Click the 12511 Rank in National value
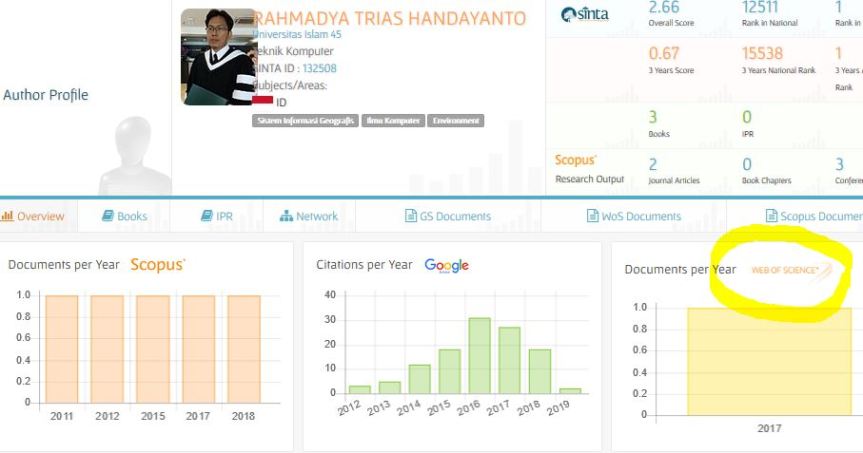This screenshot has width=863, height=453. point(760,7)
